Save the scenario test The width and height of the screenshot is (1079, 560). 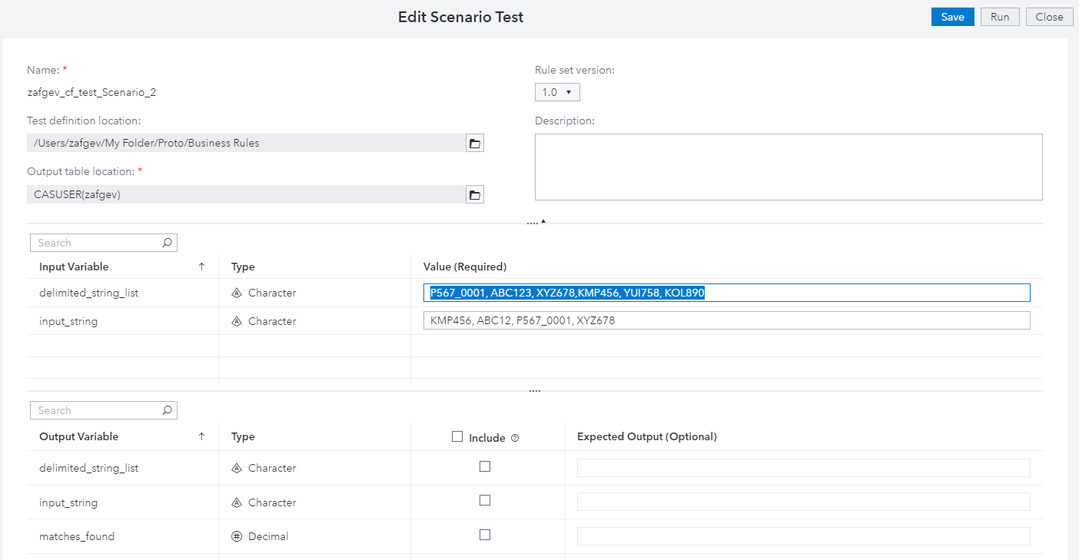point(952,17)
